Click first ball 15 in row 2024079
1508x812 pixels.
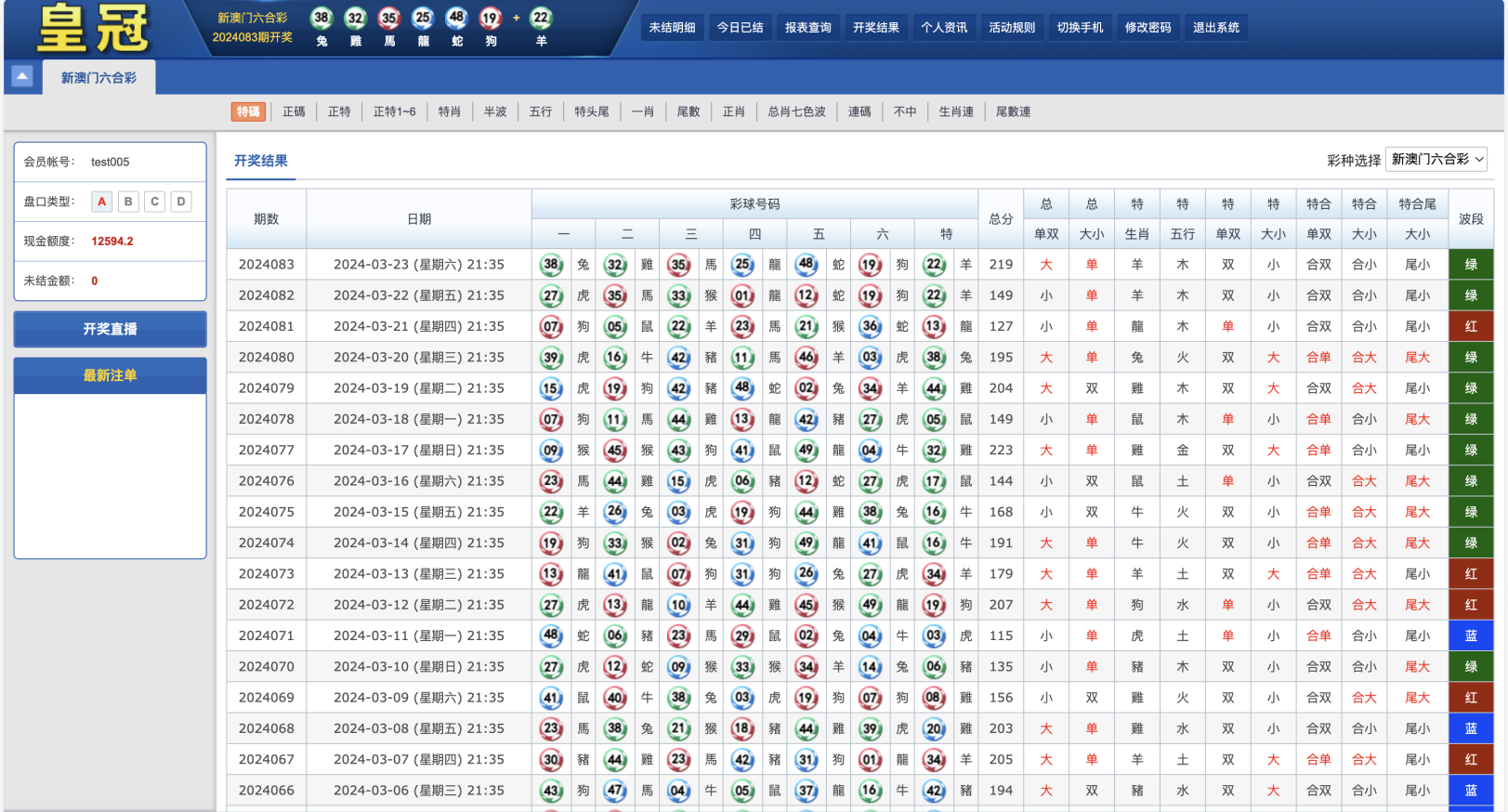pos(551,388)
